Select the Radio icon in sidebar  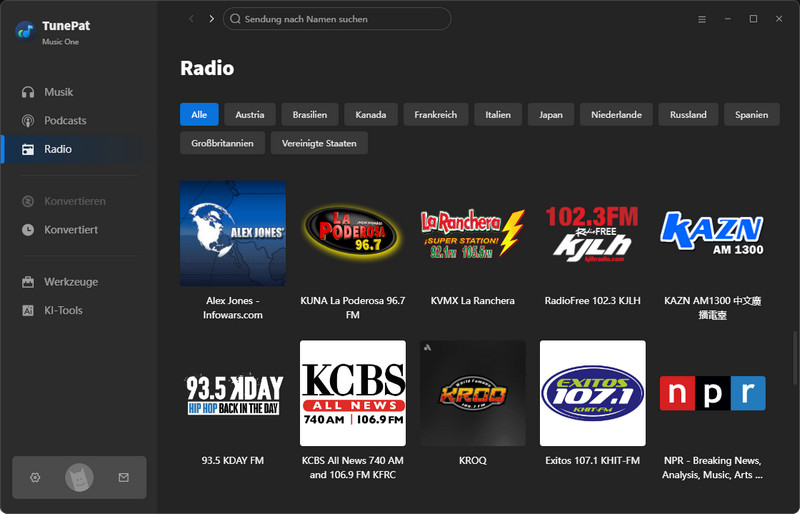[x=28, y=149]
